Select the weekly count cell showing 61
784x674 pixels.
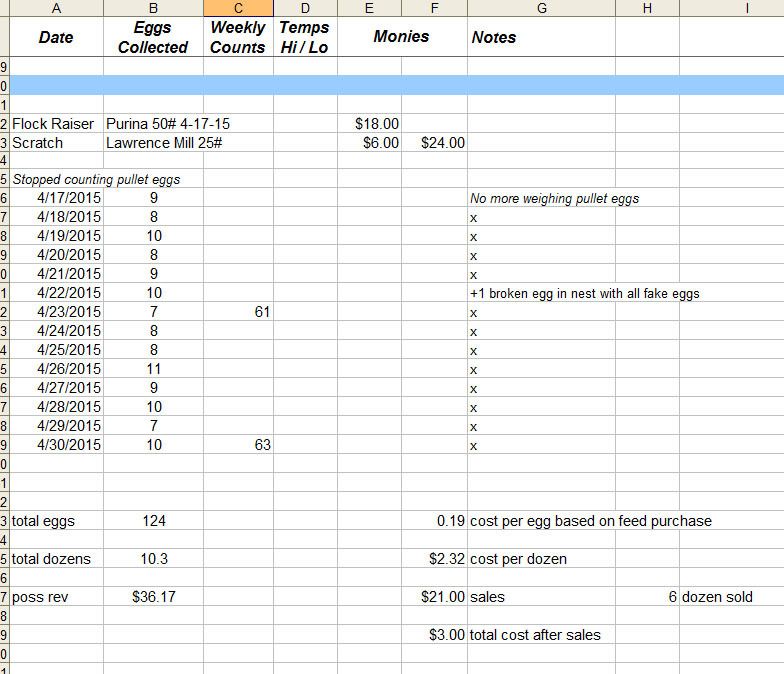click(x=262, y=312)
